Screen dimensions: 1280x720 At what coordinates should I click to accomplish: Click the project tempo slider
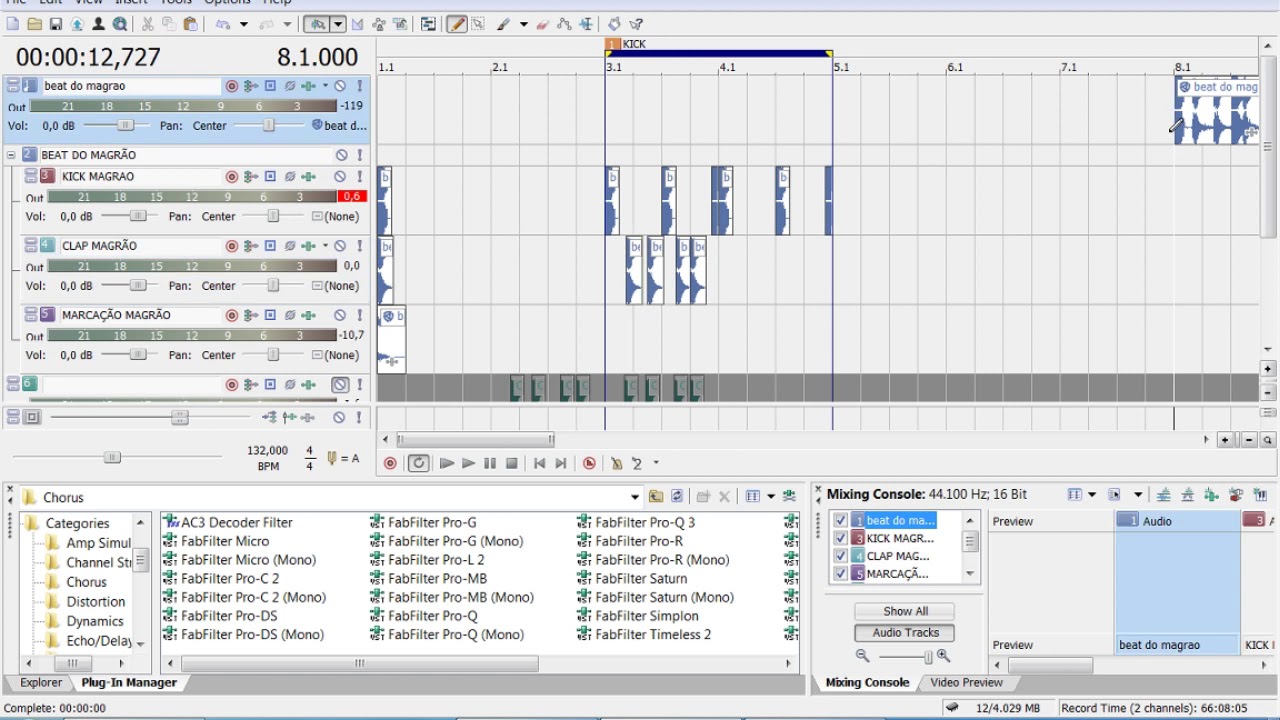112,457
